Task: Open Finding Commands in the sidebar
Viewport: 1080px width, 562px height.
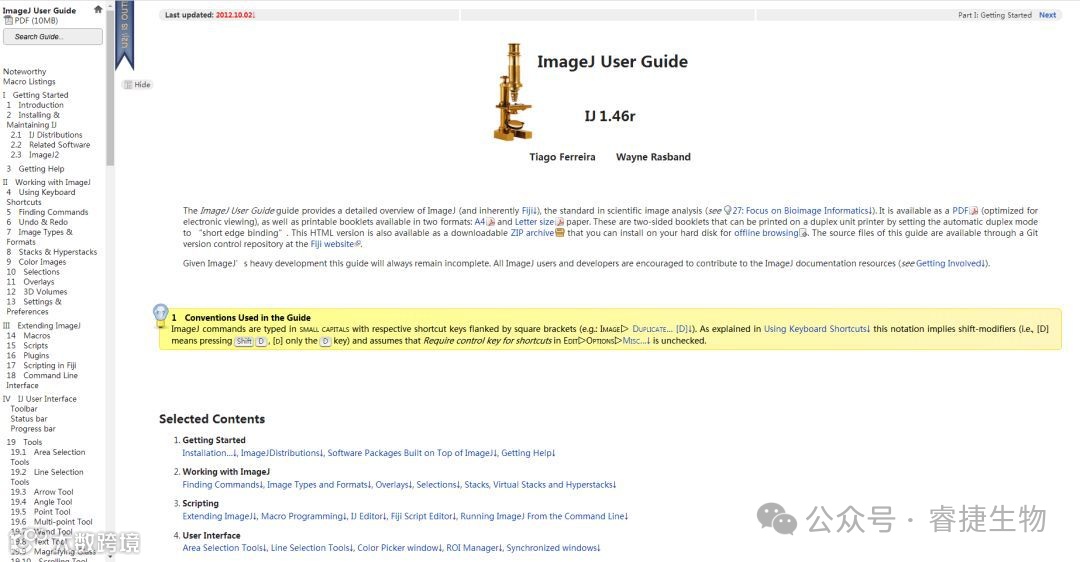Action: click(53, 212)
